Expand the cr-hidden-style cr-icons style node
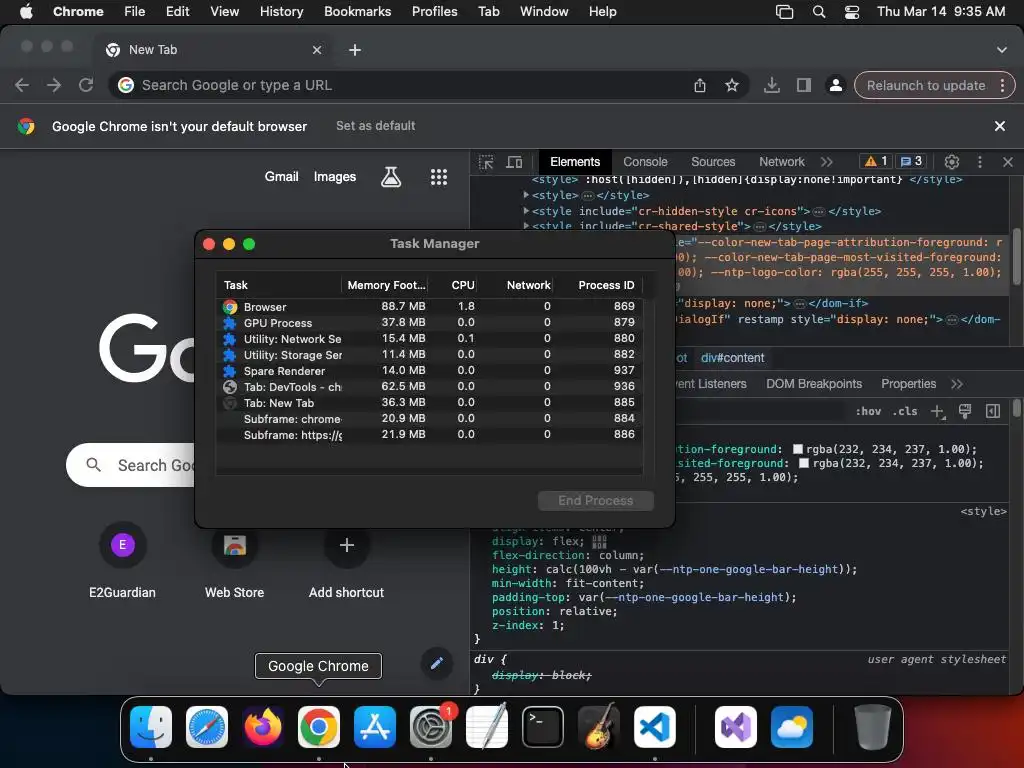Screen dimensions: 1024x768 coord(526,211)
